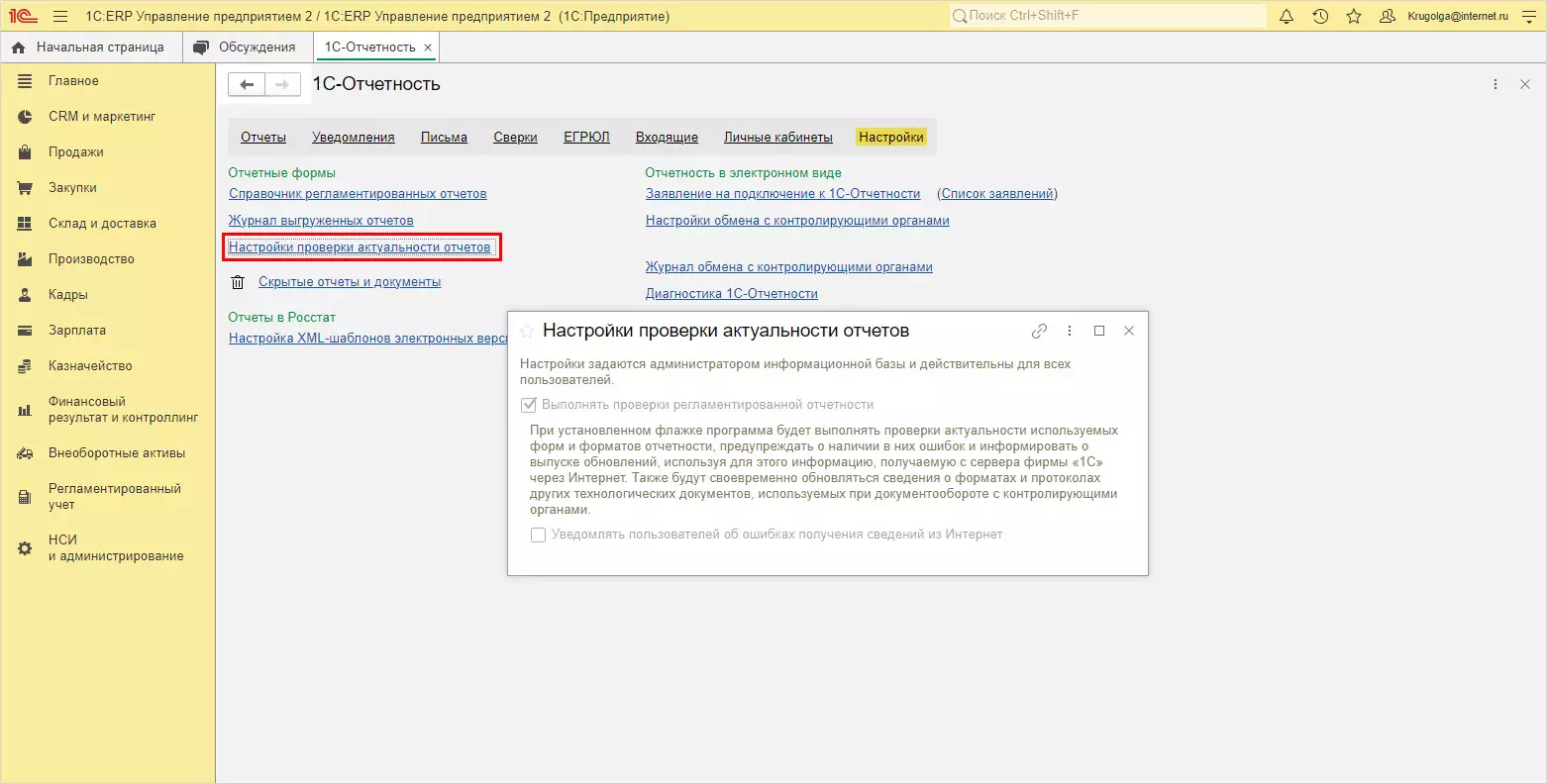
Task: Open Настройки обмена с контролирующими органами
Action: (797, 221)
